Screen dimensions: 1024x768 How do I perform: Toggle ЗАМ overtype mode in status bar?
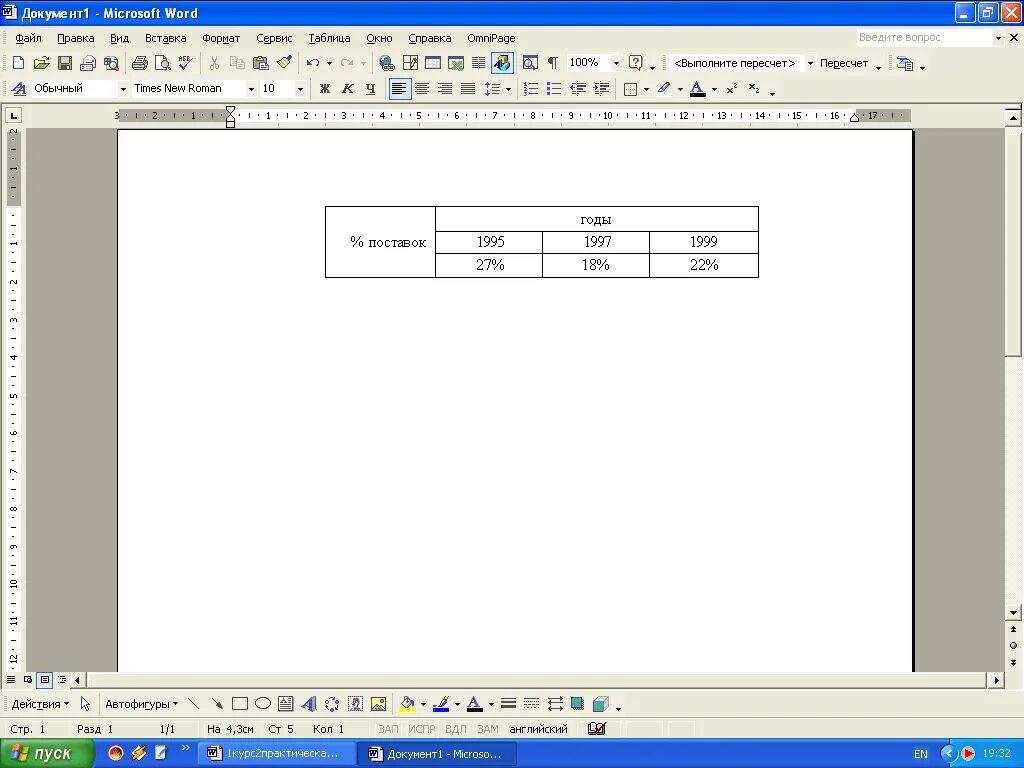[x=487, y=729]
